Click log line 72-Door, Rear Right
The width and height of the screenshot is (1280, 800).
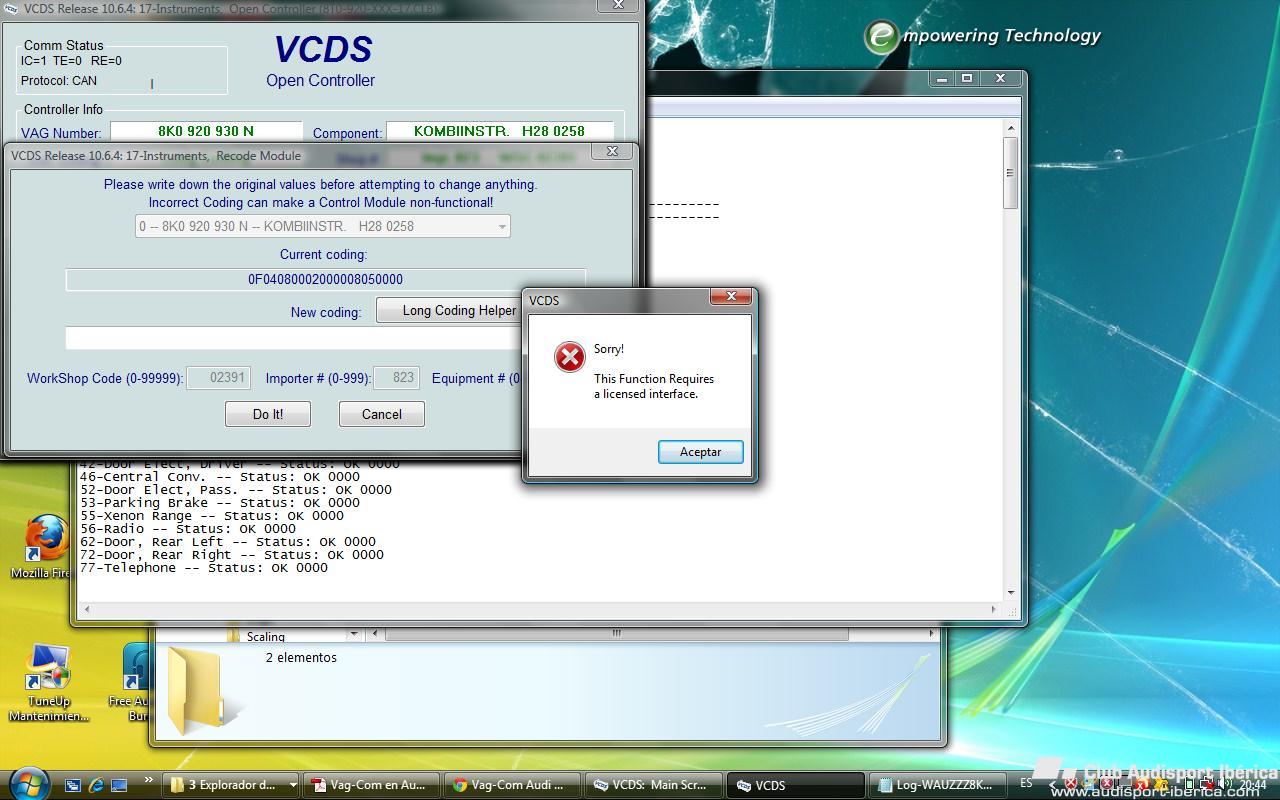click(232, 555)
